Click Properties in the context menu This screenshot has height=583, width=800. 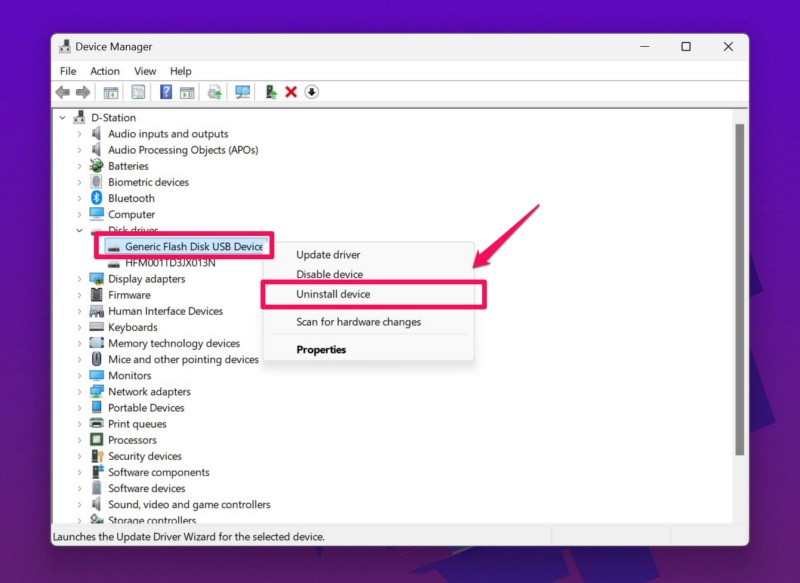[x=321, y=350]
